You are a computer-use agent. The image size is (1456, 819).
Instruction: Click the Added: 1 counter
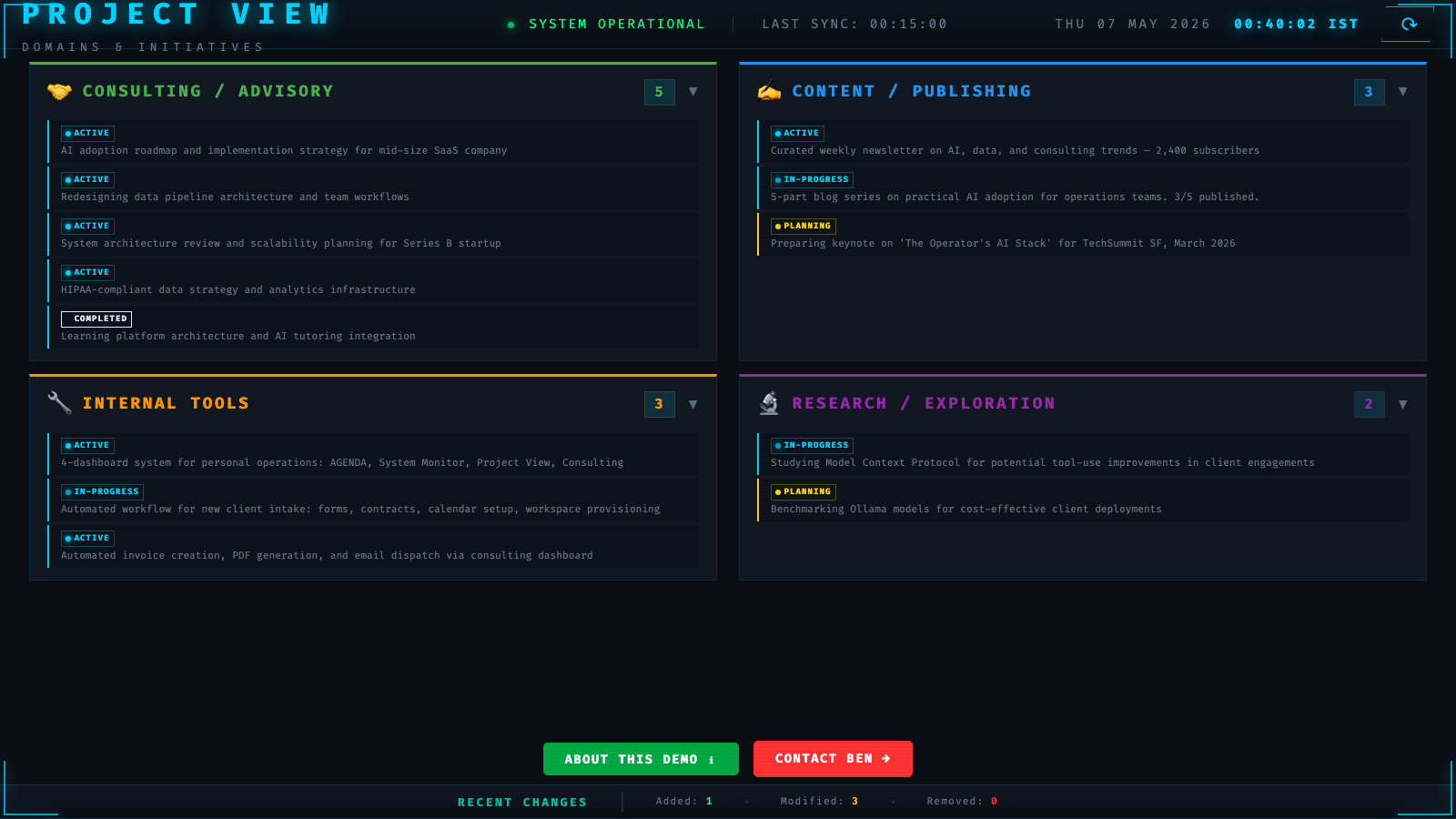(x=684, y=802)
